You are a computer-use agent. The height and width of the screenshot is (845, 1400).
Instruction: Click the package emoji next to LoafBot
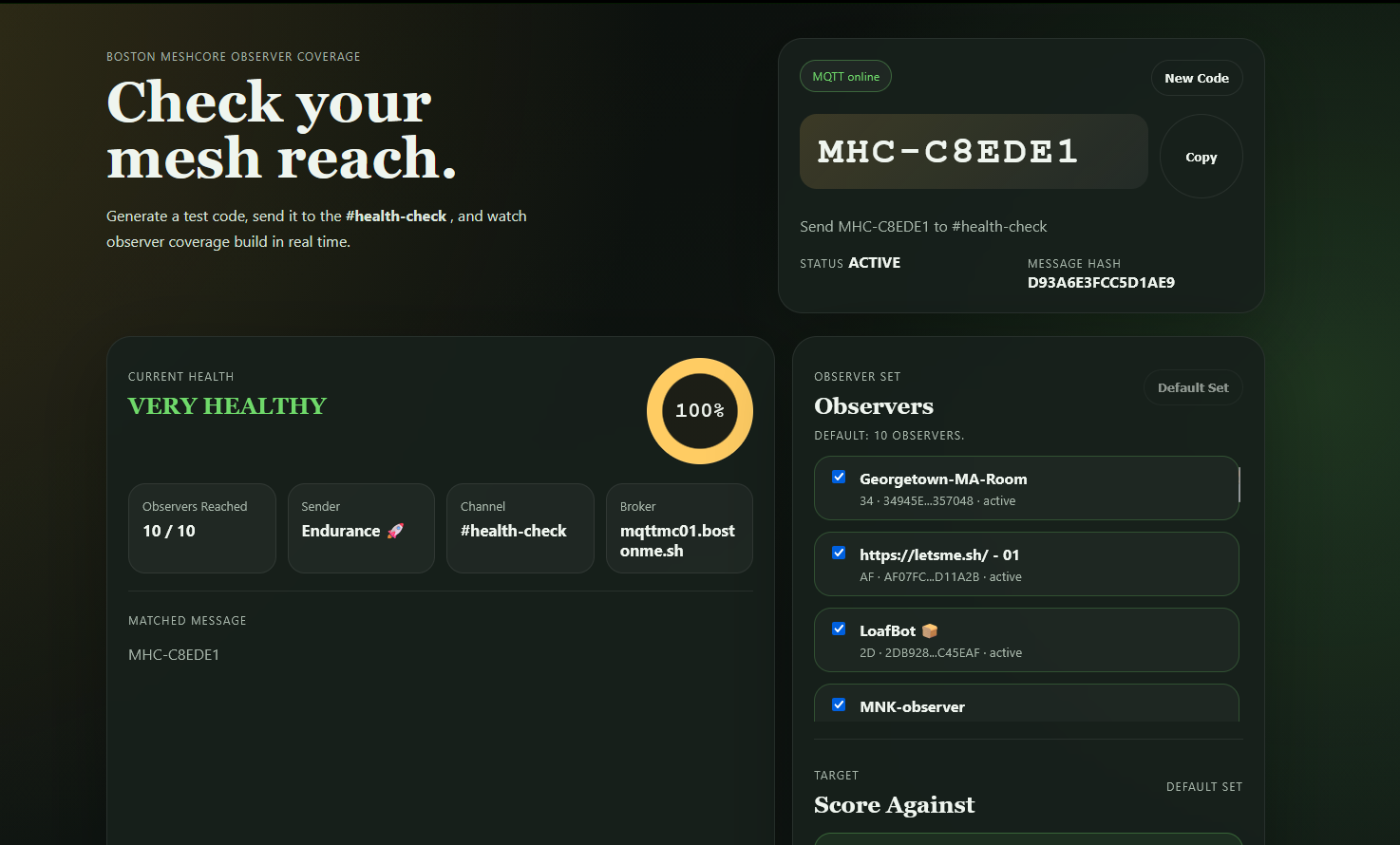(x=930, y=630)
